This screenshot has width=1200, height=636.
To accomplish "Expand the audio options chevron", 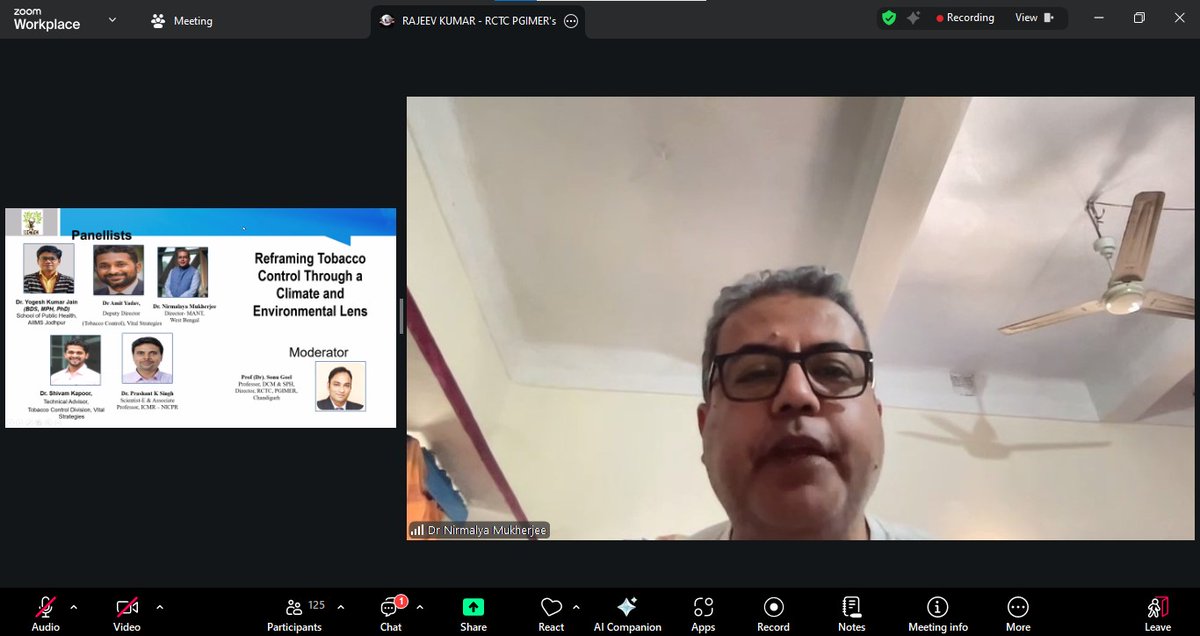I will [x=74, y=606].
